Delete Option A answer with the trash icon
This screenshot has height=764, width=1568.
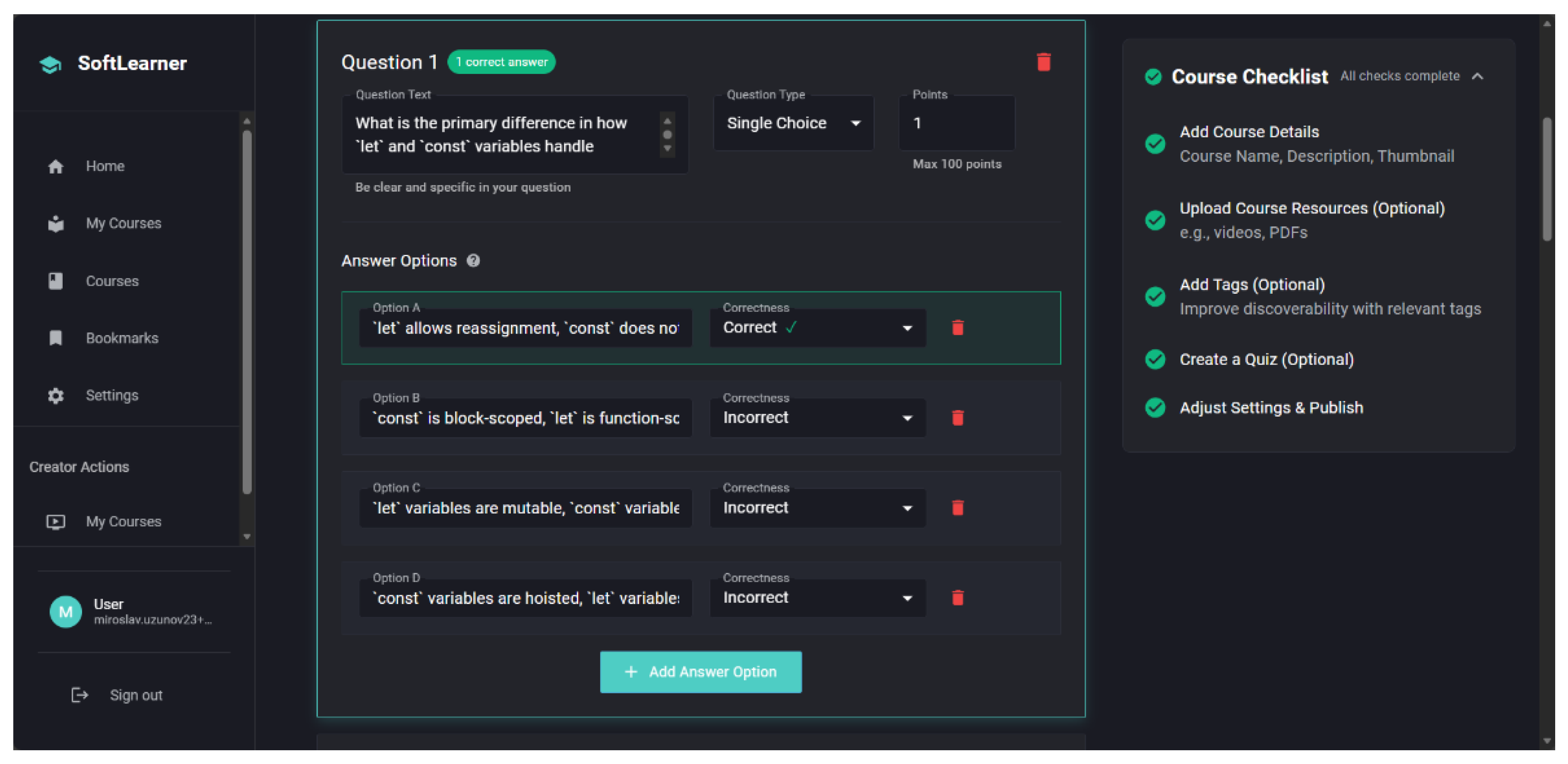point(958,328)
